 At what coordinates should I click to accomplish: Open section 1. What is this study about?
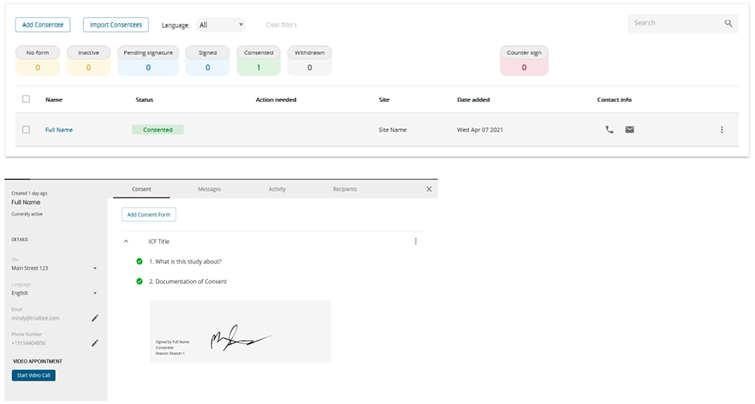click(185, 261)
